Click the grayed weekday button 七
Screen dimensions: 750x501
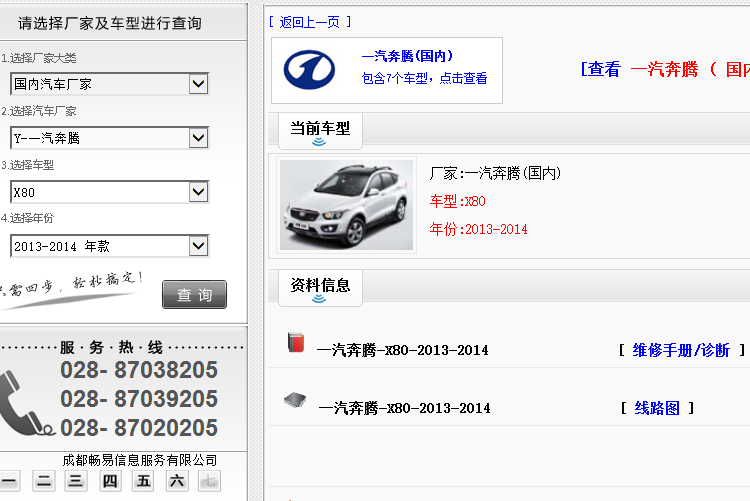209,481
